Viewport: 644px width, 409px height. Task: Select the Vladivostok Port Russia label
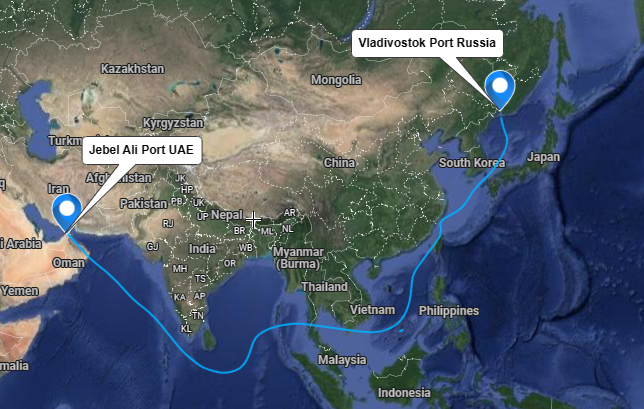[x=427, y=43]
